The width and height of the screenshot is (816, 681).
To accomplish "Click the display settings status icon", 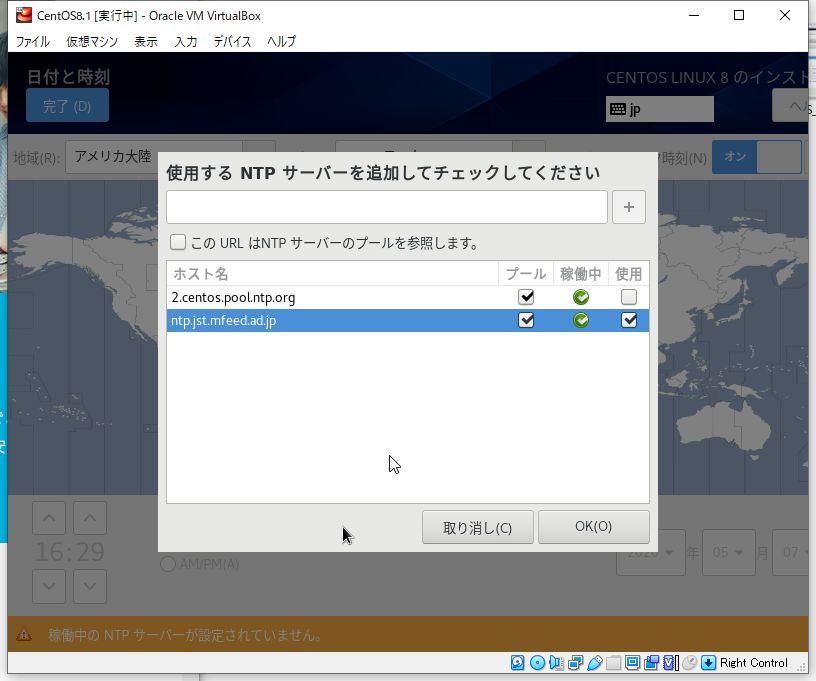I will pyautogui.click(x=632, y=662).
